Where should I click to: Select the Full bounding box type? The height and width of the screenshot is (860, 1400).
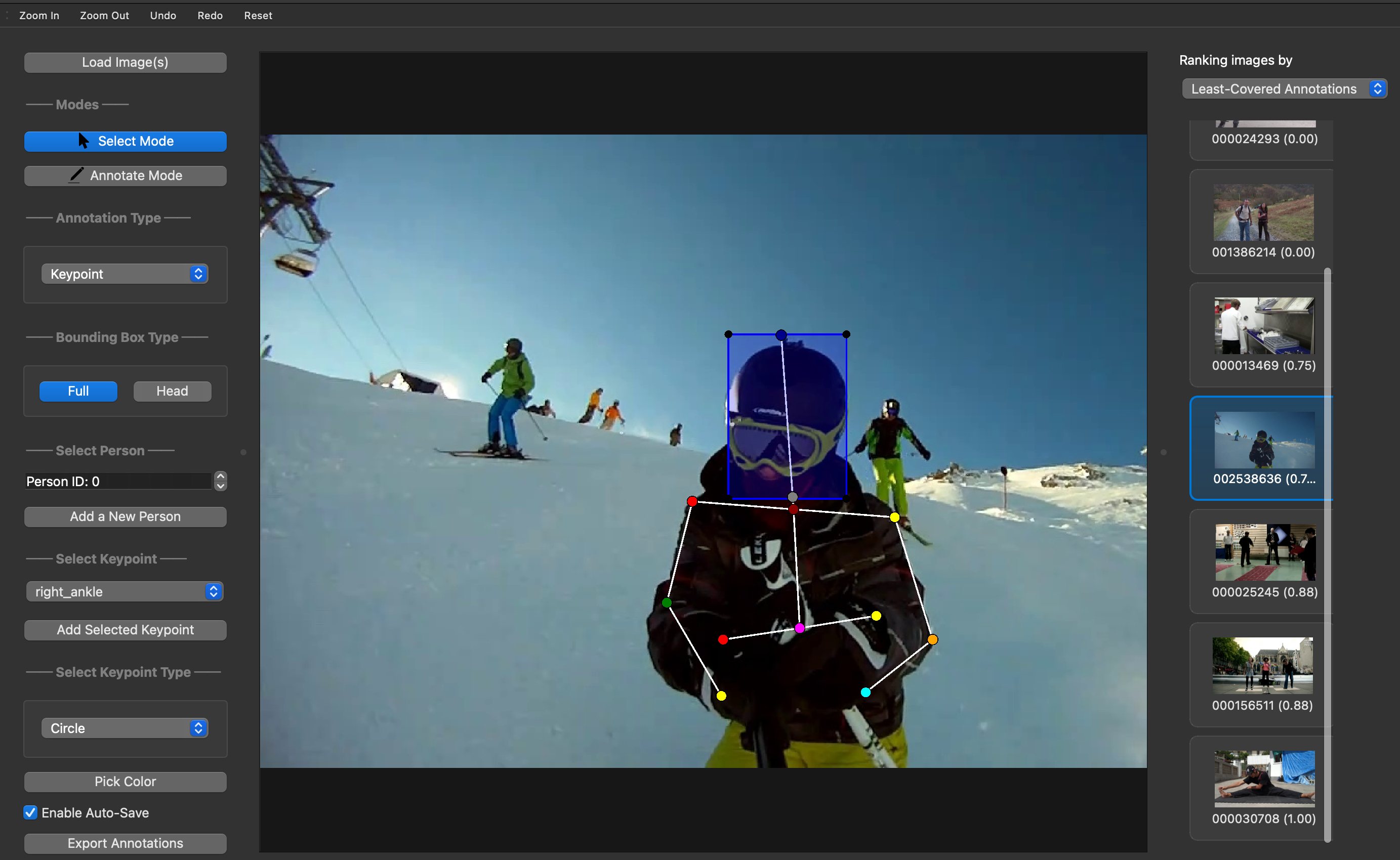click(x=78, y=391)
